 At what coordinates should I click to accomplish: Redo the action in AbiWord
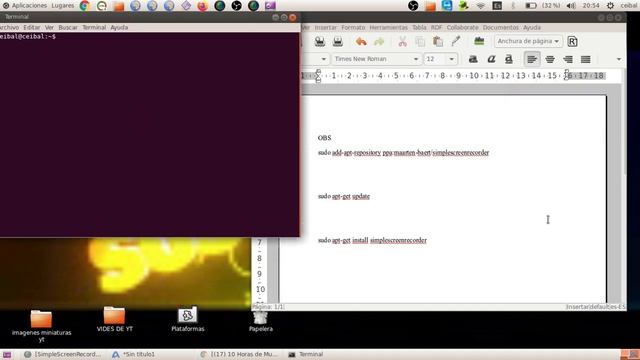tap(379, 41)
